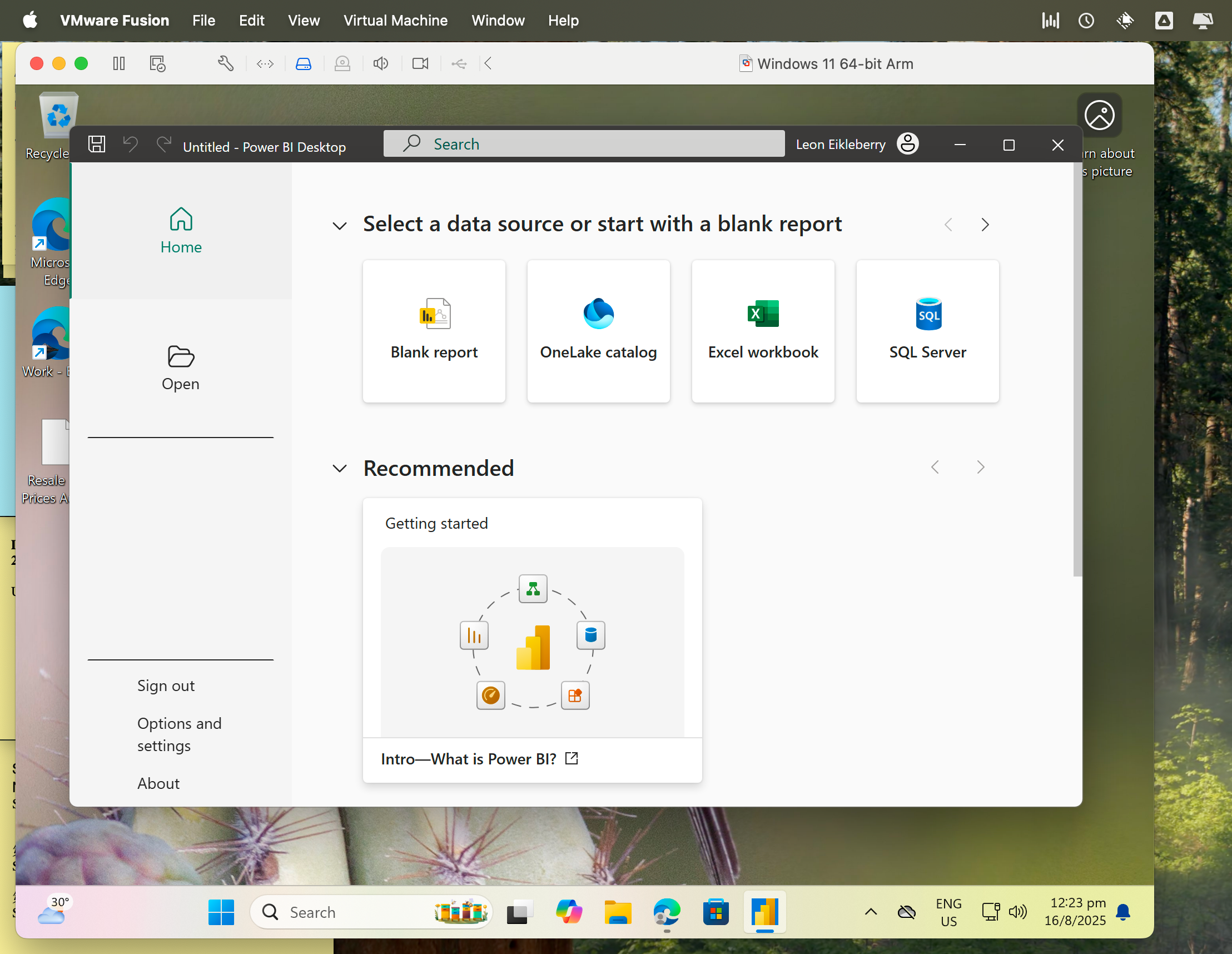Open the macOS Control Center clock icon
The width and height of the screenshot is (1232, 954).
click(1086, 21)
